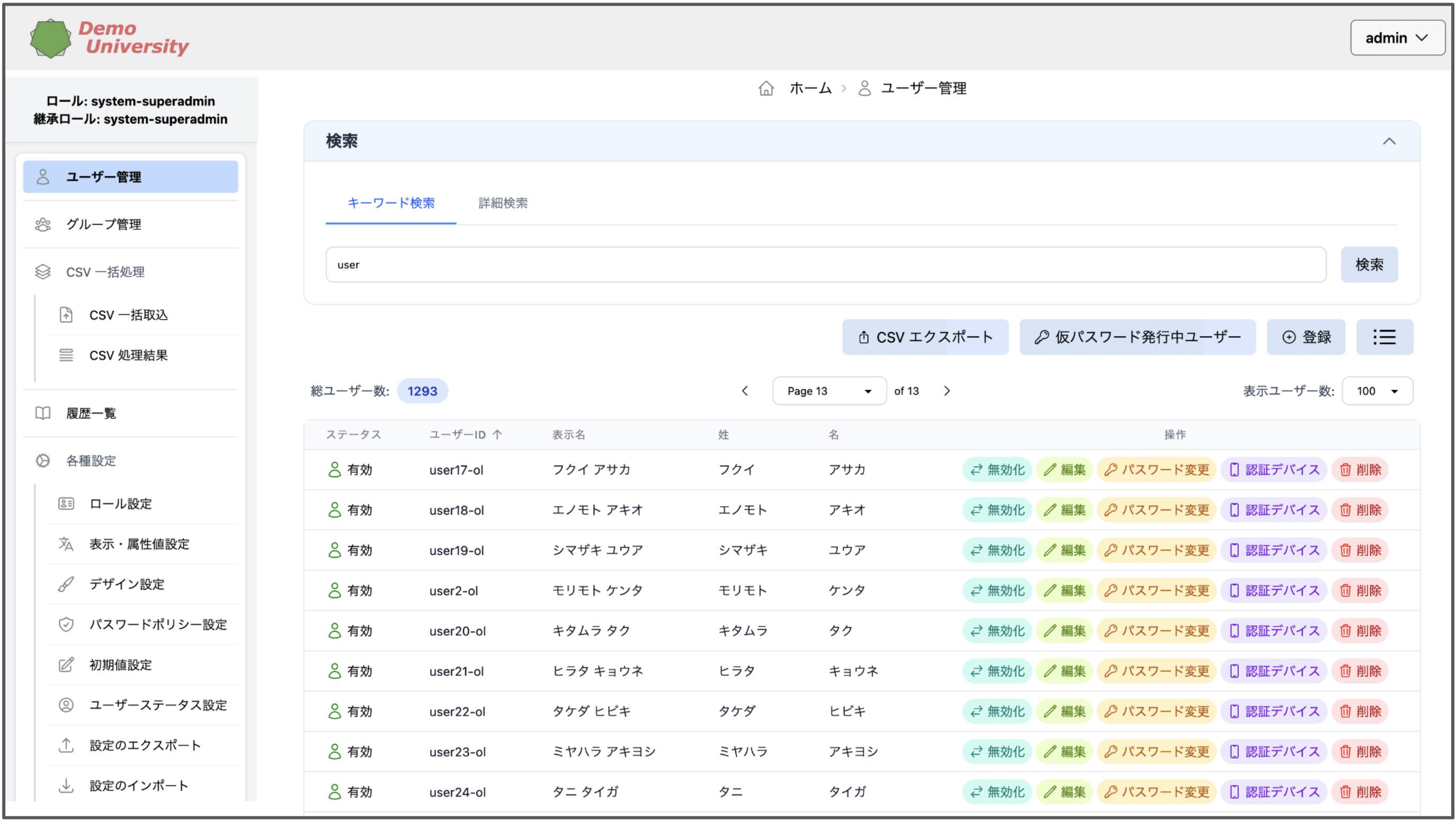Image resolution: width=1456 pixels, height=821 pixels.
Task: Click the home icon in breadcrumb
Action: [x=766, y=88]
